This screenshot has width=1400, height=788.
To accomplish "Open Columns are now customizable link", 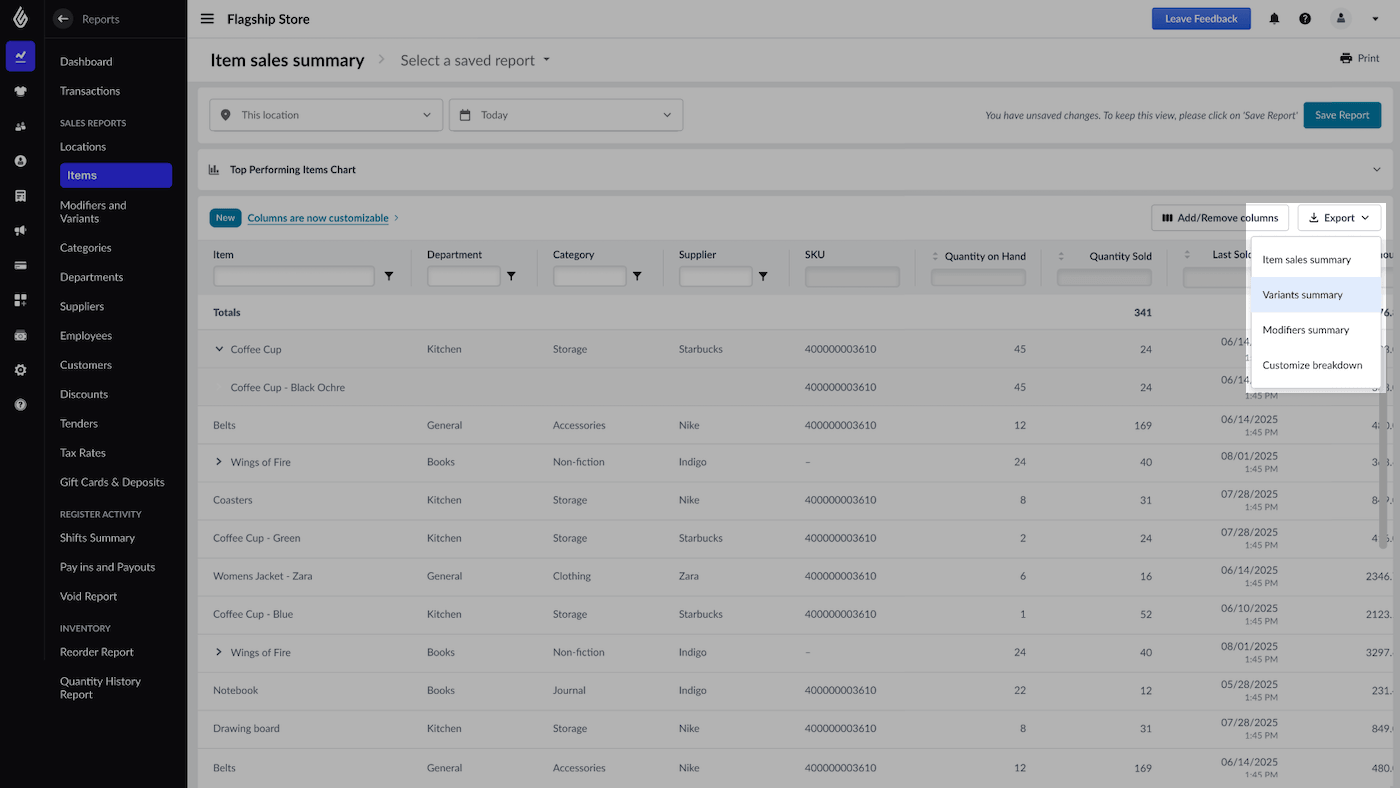I will (318, 218).
